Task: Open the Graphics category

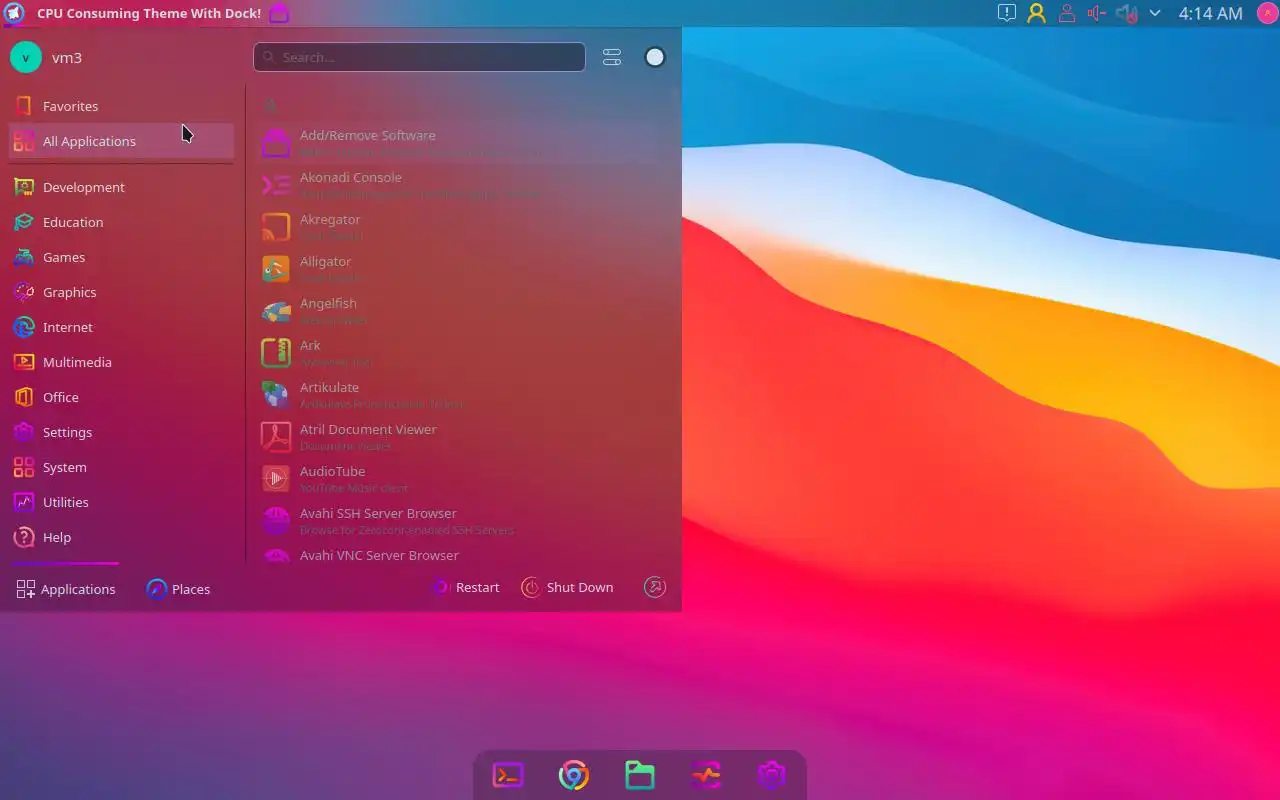Action: pyautogui.click(x=122, y=292)
